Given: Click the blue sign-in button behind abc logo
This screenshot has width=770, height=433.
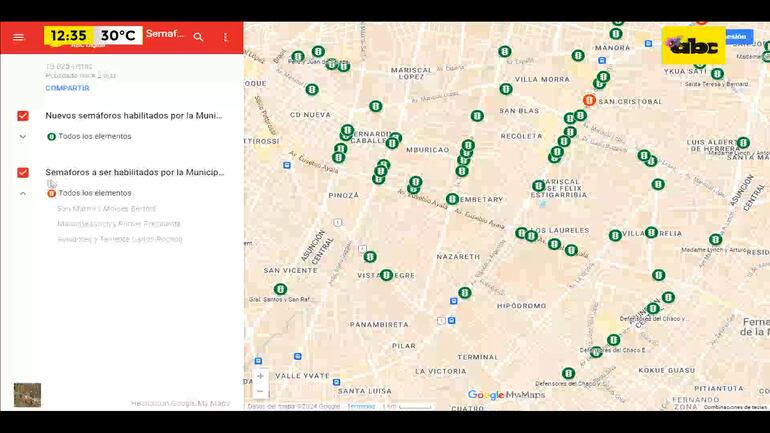Looking at the screenshot, I should point(738,37).
